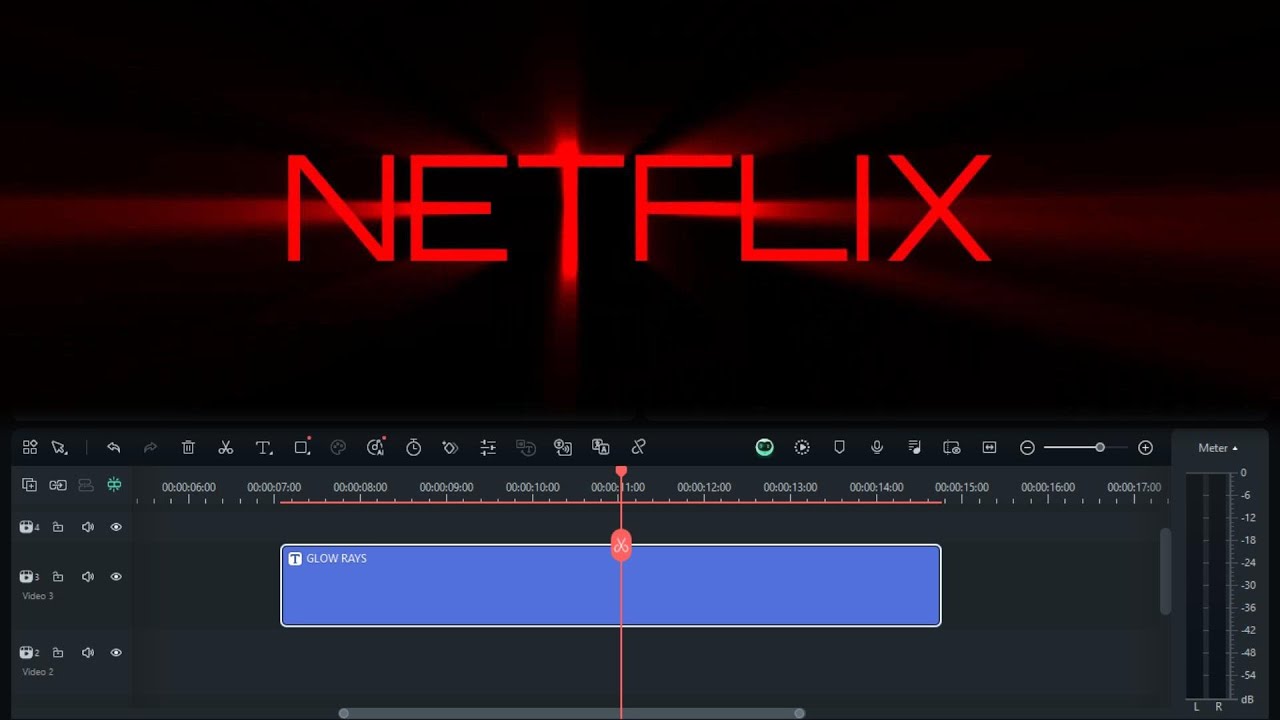
Task: Lock Video 2 track
Action: 58,653
